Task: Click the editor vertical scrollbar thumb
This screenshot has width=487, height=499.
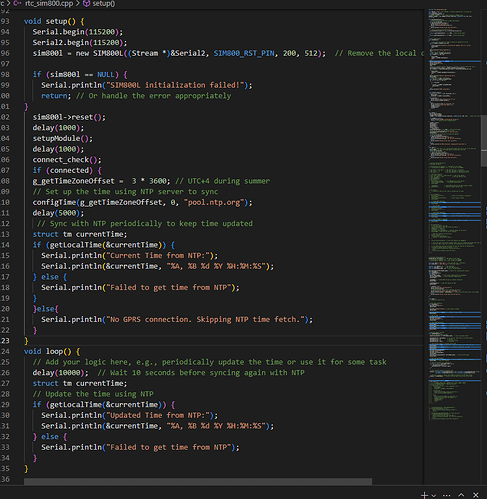Action: (484, 140)
